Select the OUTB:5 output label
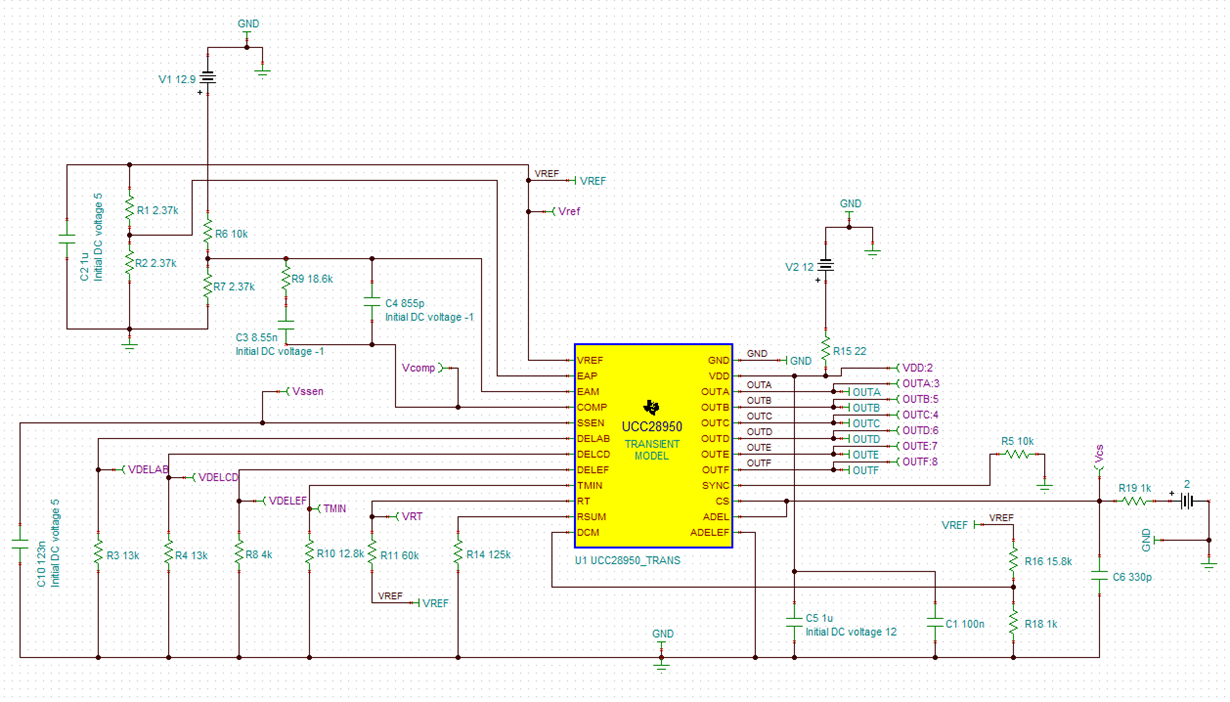Image resolution: width=1230 pixels, height=702 pixels. pyautogui.click(x=920, y=399)
